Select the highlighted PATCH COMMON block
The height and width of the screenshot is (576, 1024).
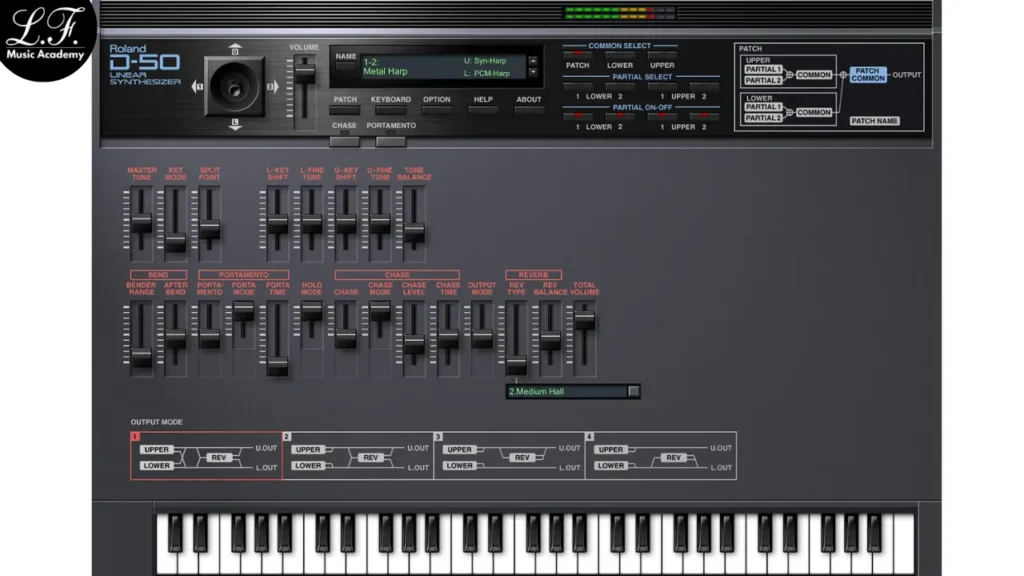868,75
